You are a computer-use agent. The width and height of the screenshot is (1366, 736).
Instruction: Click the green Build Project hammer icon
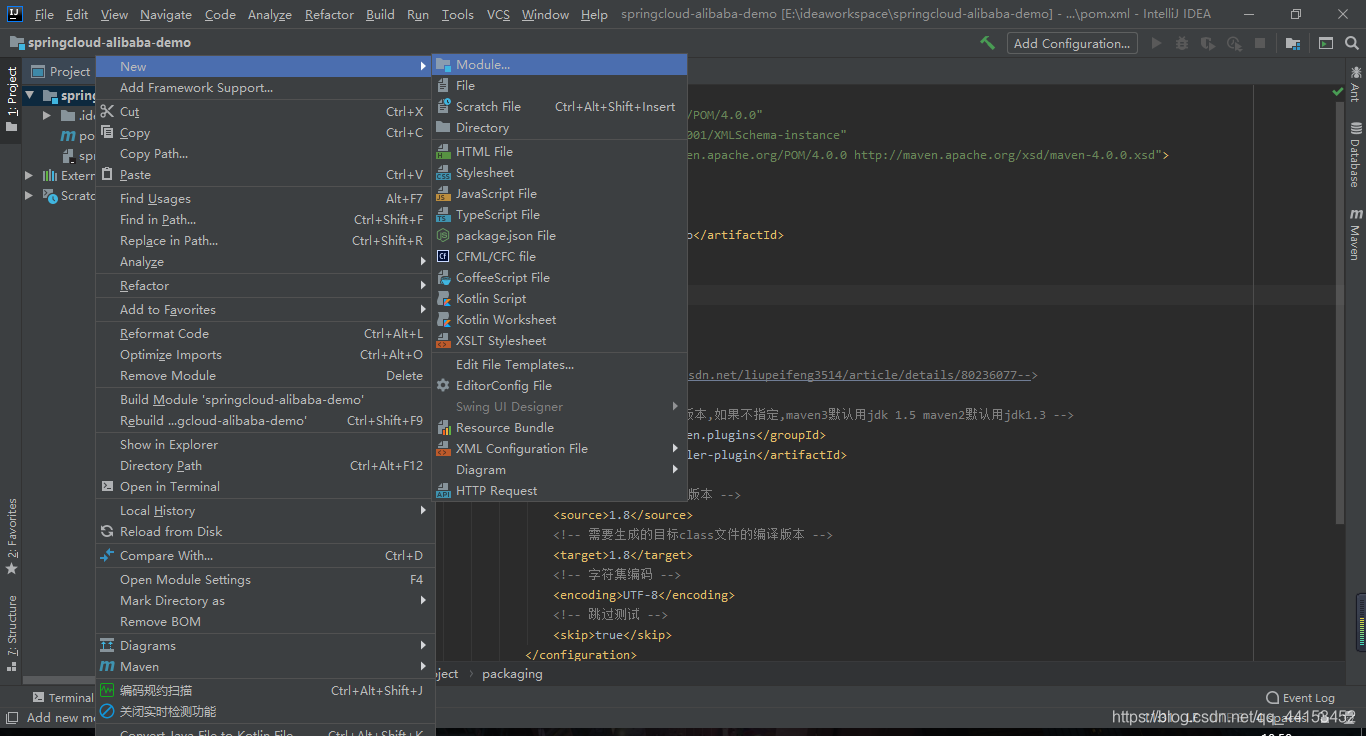pyautogui.click(x=987, y=43)
